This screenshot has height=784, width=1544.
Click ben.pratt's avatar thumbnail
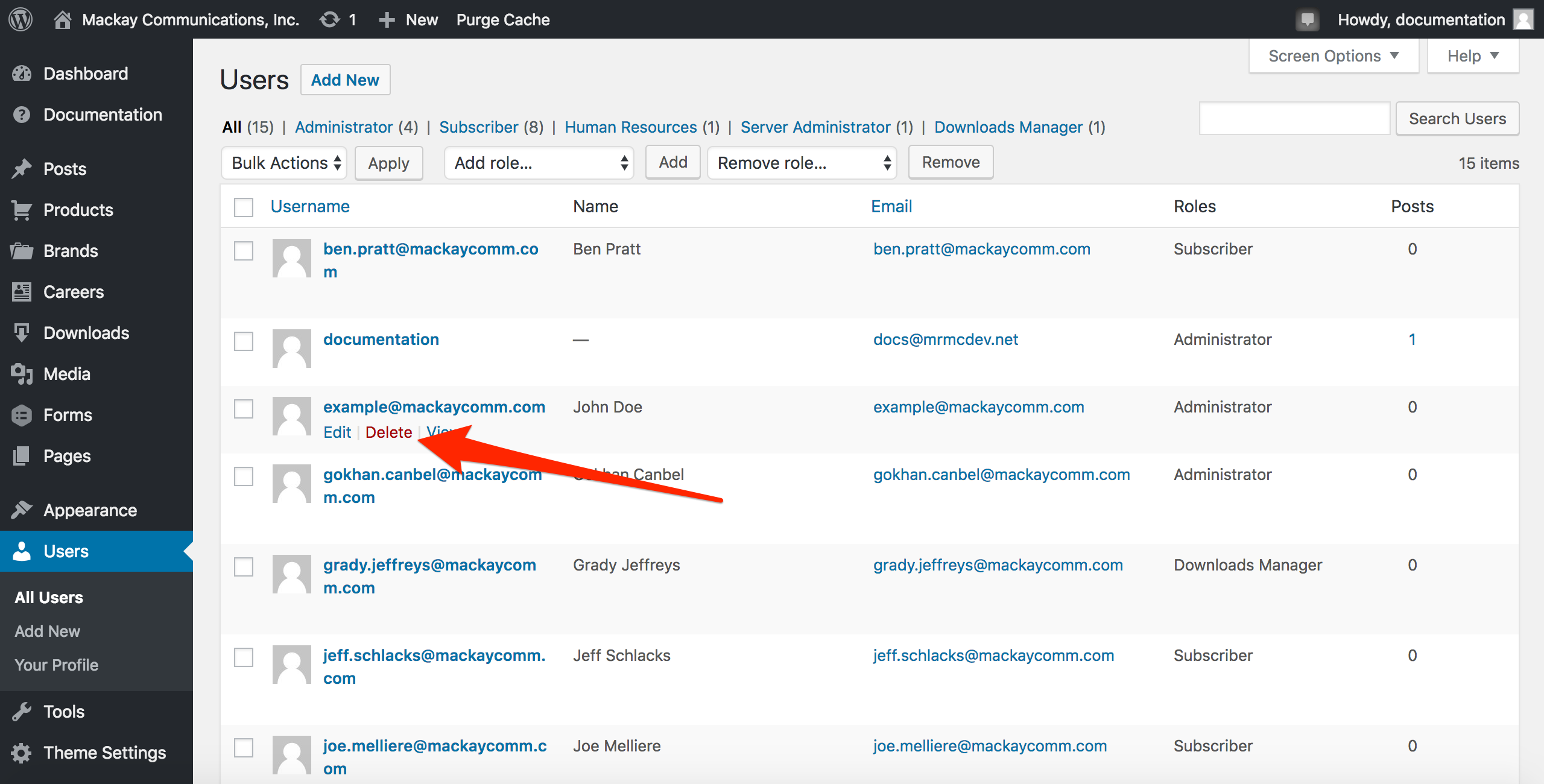coord(292,258)
